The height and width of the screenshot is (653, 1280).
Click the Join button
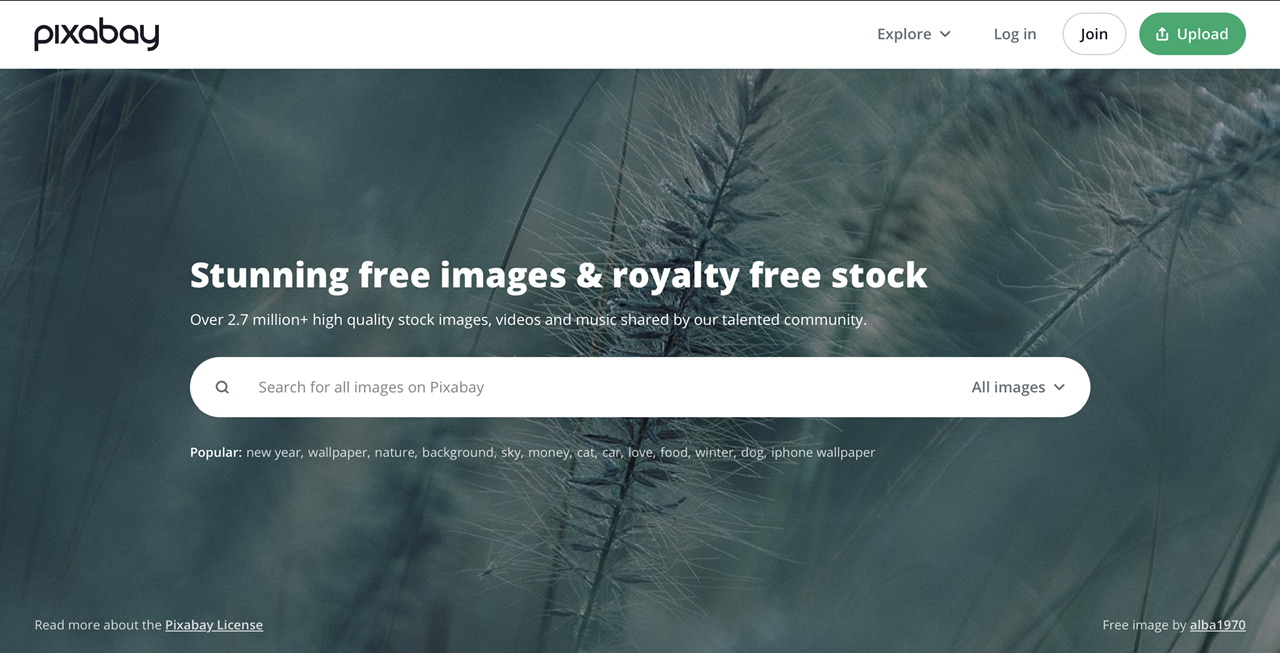click(1094, 34)
